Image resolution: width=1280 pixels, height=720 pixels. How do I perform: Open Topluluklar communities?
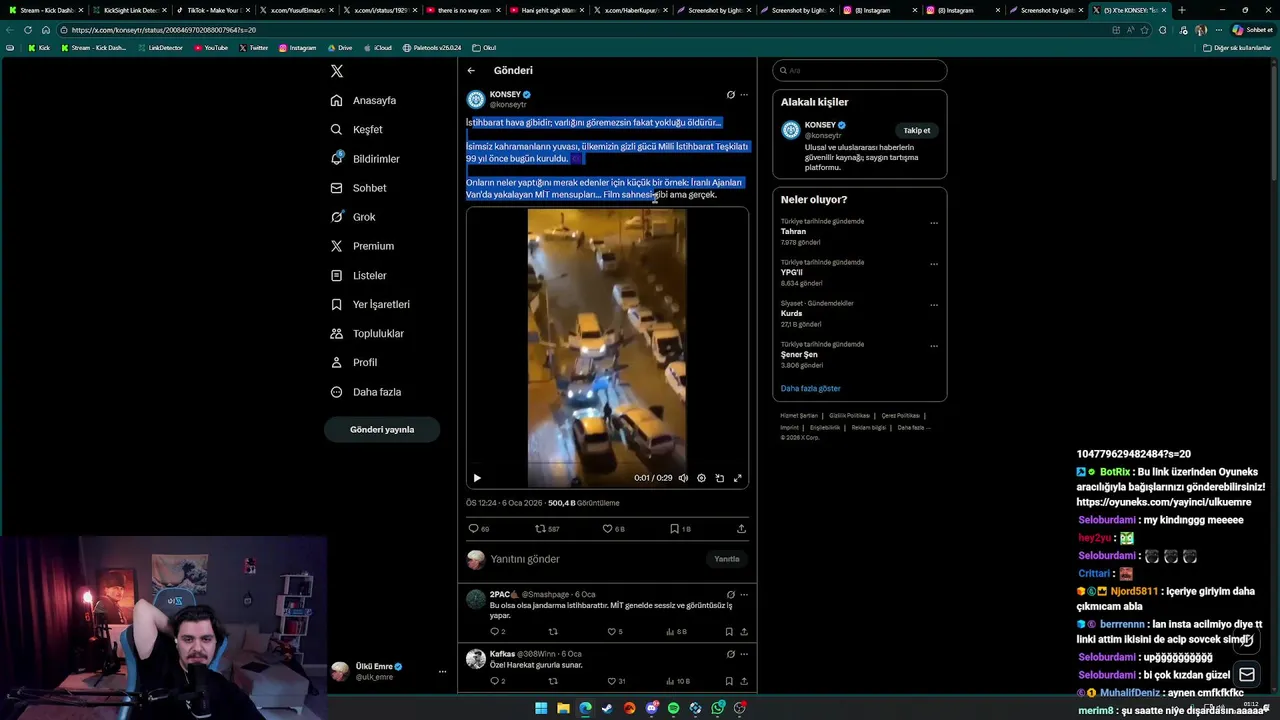(x=367, y=333)
